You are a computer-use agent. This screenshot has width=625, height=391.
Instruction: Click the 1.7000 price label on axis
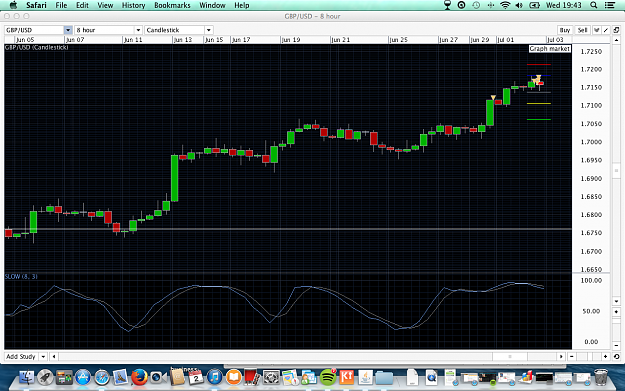point(592,142)
